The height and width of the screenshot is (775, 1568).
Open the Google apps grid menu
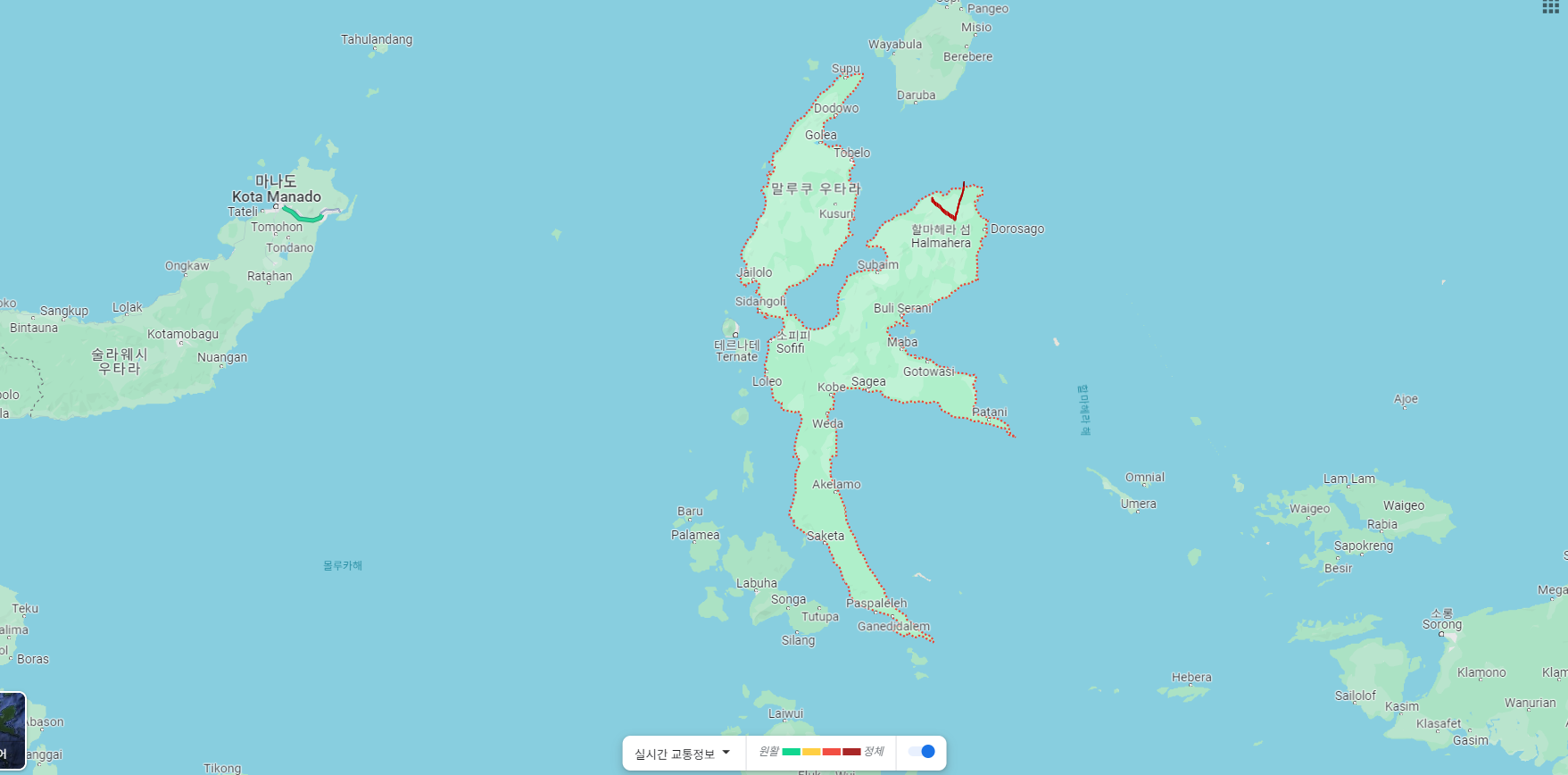click(1550, 7)
